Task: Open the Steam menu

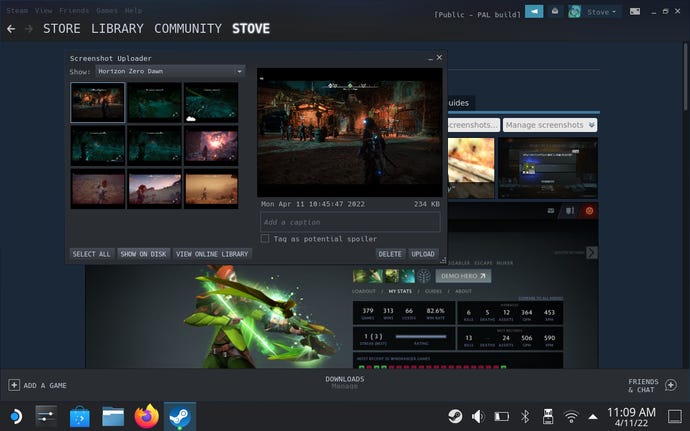Action: (x=17, y=11)
